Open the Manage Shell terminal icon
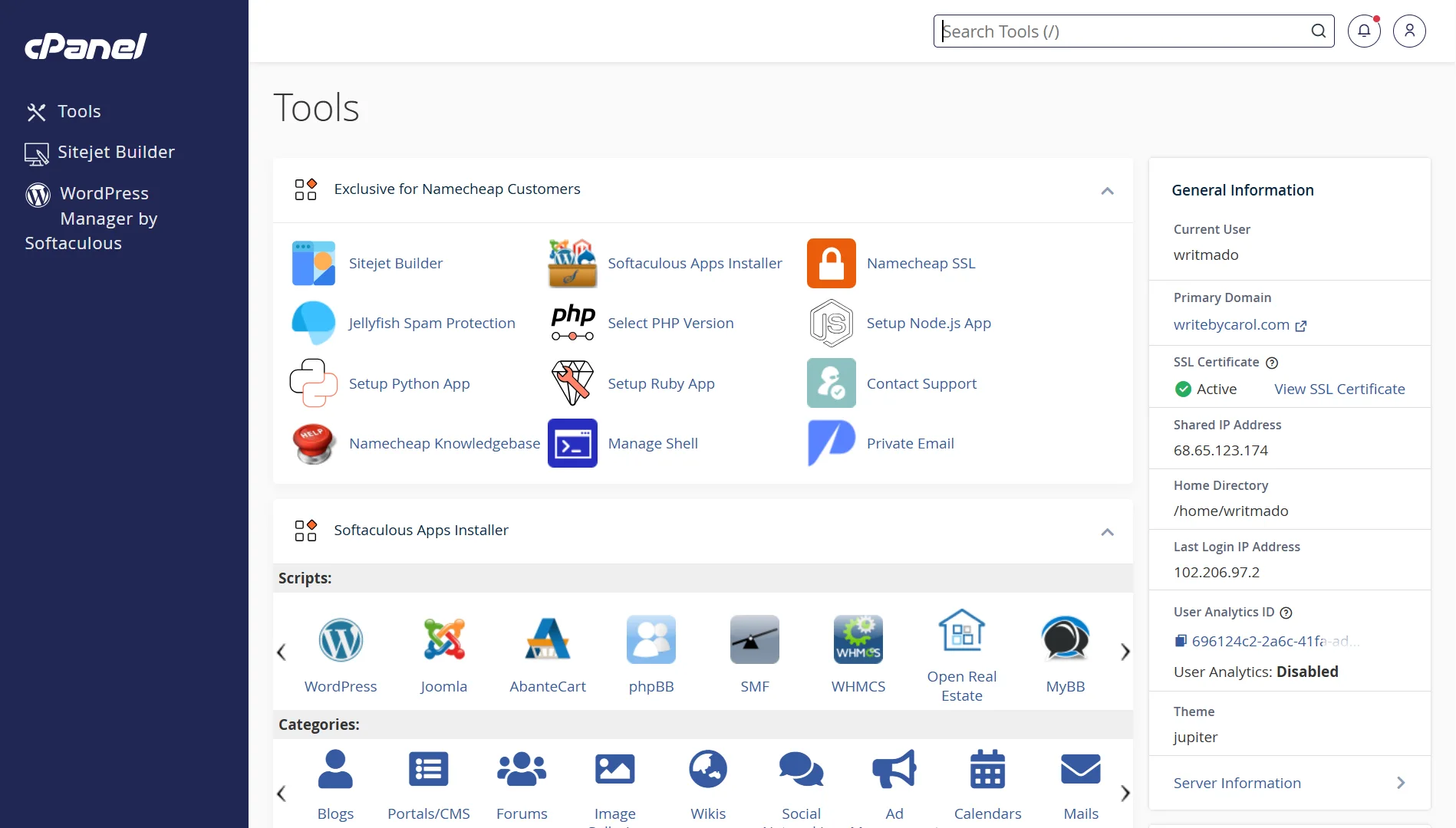1456x828 pixels. tap(572, 443)
